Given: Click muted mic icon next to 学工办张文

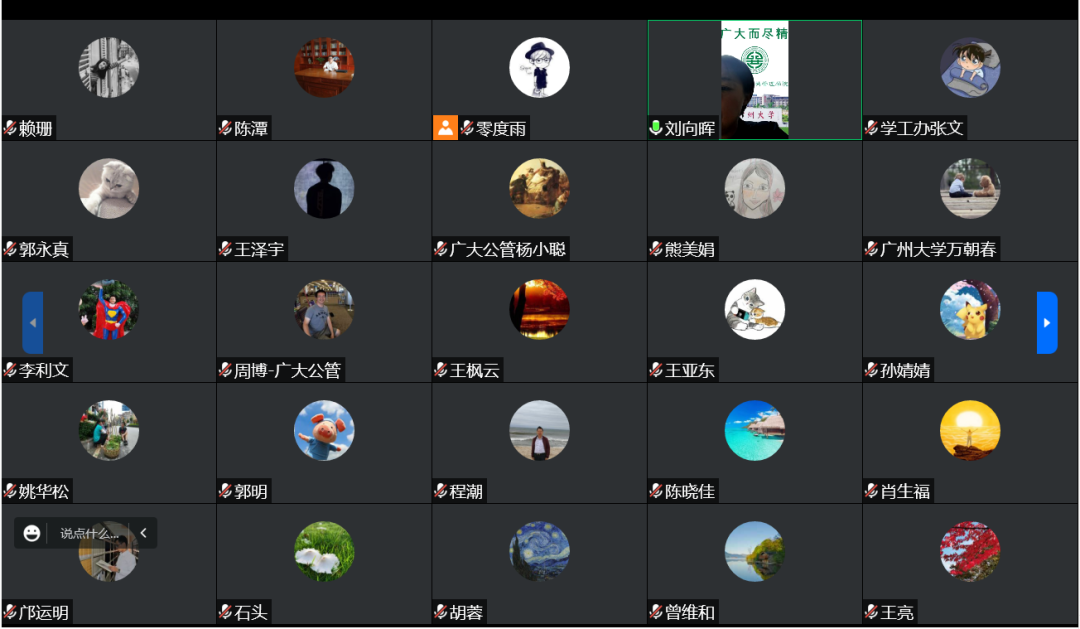Looking at the screenshot, I should [871, 127].
